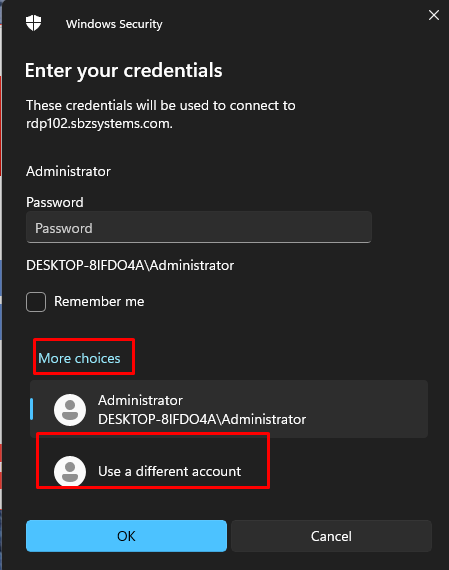Image resolution: width=449 pixels, height=570 pixels.
Task: Focus the Password input field
Action: 199,227
